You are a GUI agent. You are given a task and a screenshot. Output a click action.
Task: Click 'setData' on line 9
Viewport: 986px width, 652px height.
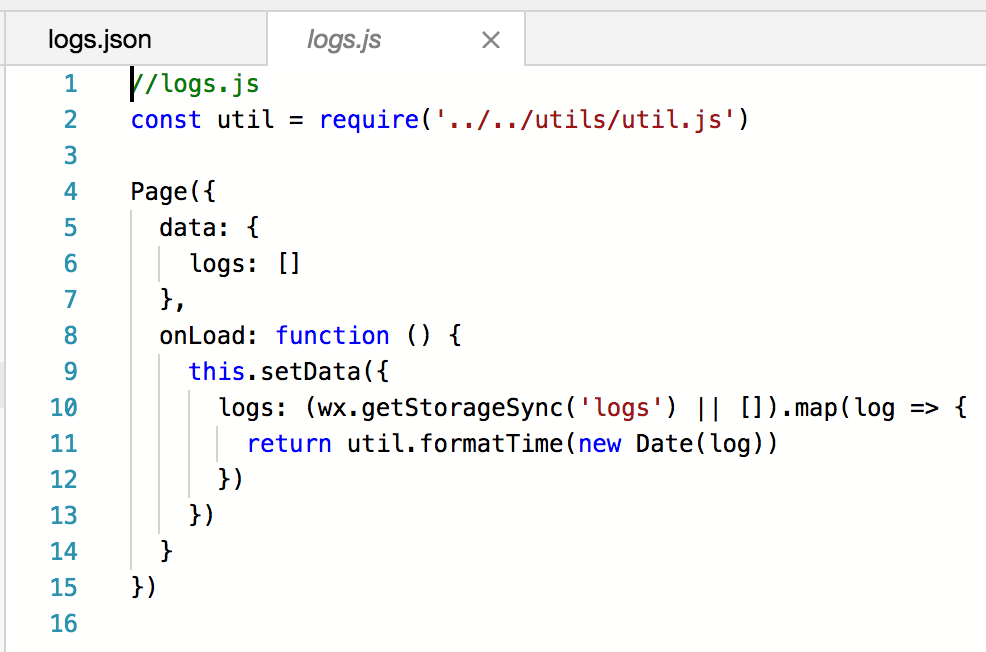310,372
